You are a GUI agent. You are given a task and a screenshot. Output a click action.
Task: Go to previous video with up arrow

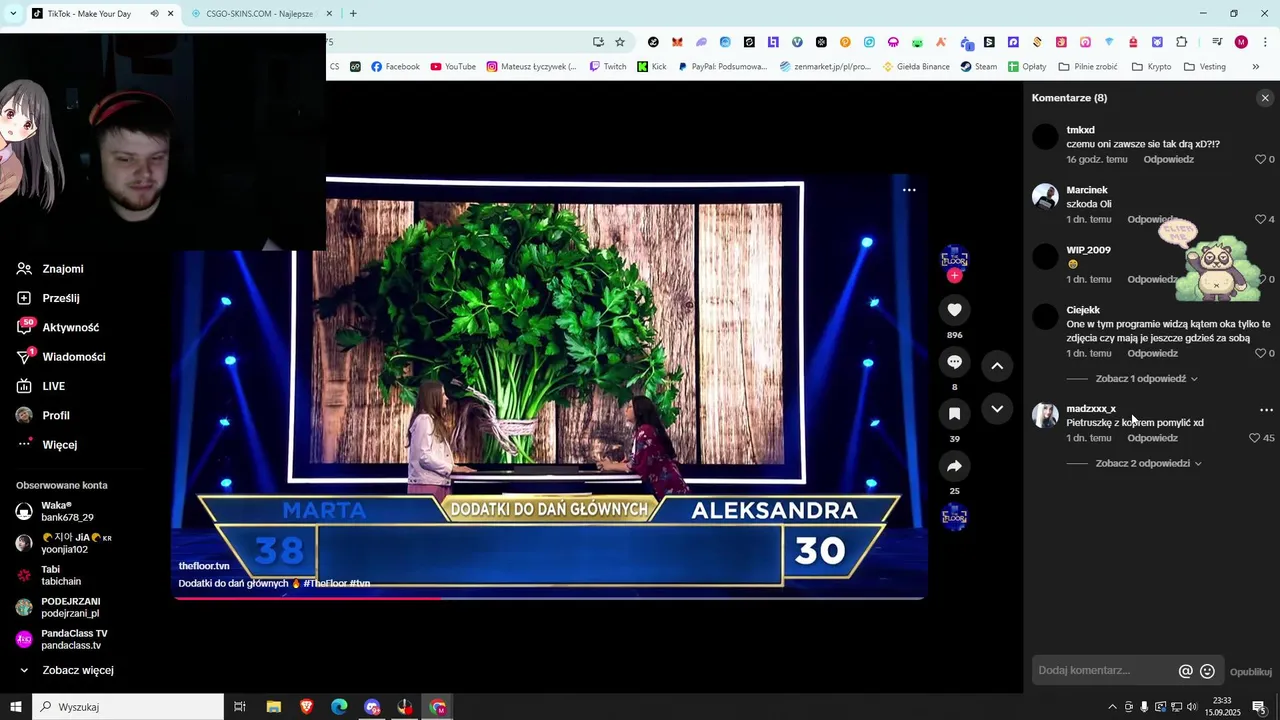(x=997, y=366)
